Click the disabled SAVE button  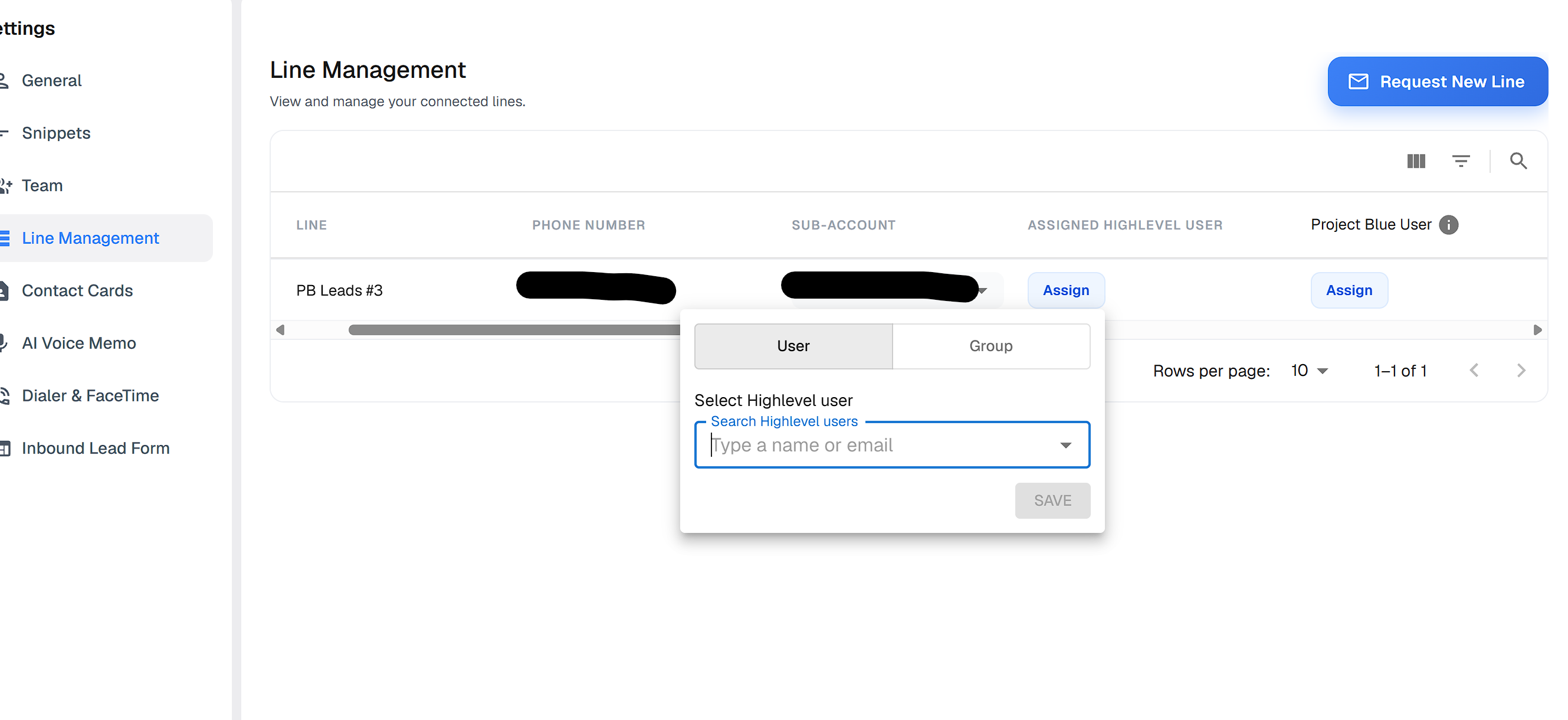tap(1052, 500)
